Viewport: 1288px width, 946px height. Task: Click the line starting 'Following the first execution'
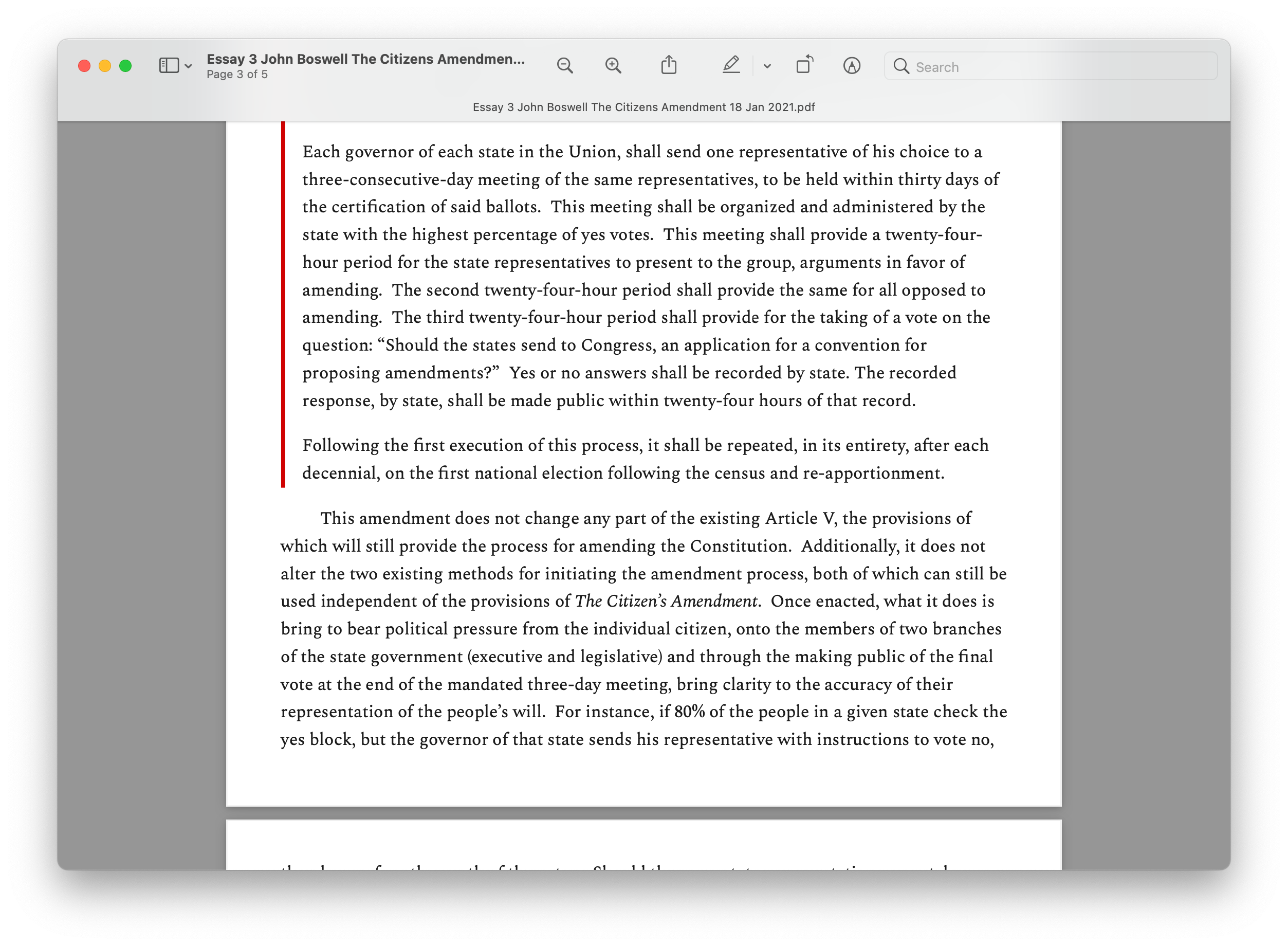tap(645, 445)
